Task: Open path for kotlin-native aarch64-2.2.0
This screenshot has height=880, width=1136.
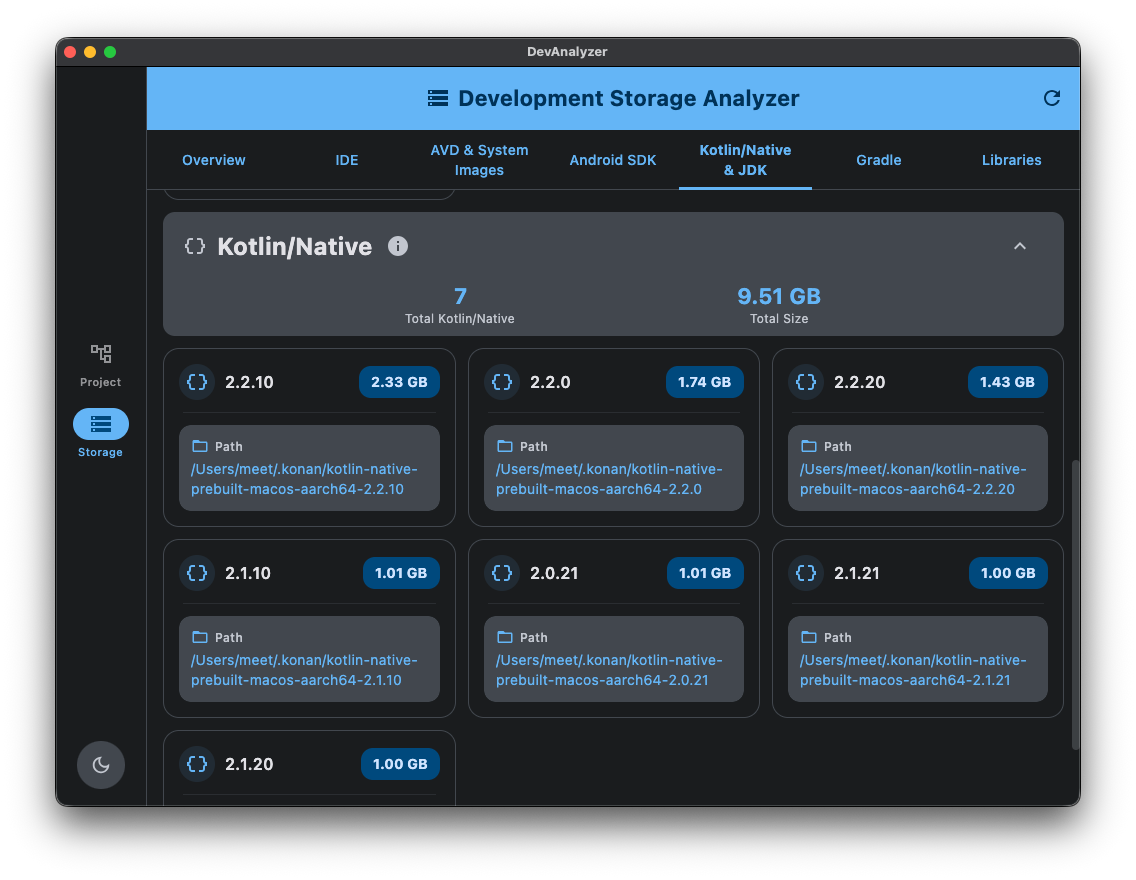Action: [x=609, y=479]
